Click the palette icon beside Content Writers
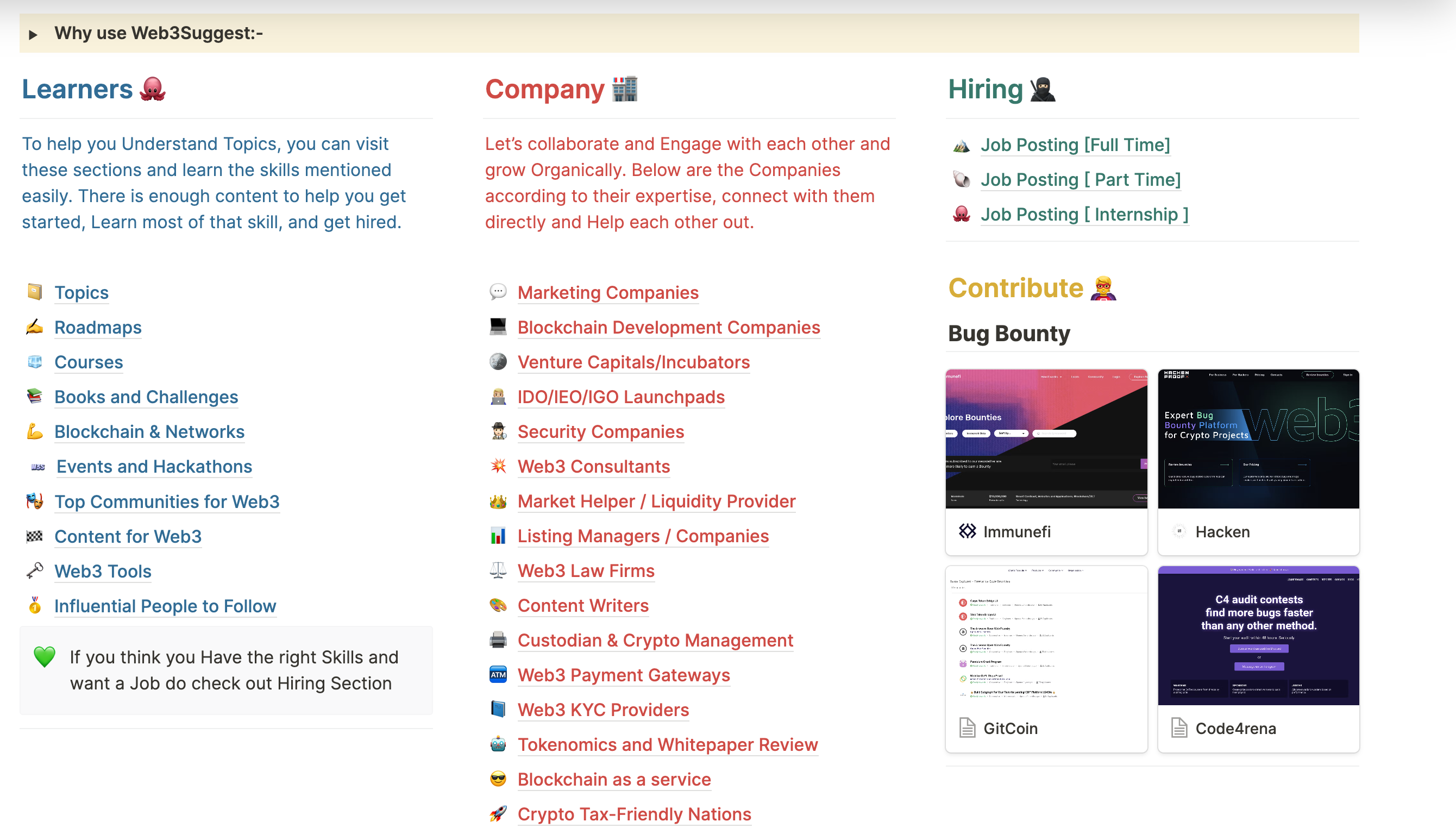 coord(498,605)
